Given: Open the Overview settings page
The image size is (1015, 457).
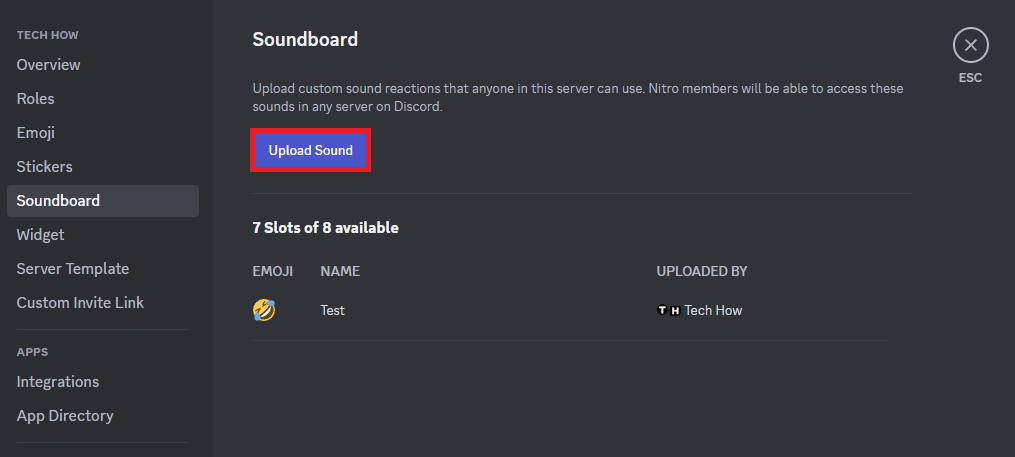Looking at the screenshot, I should (48, 65).
